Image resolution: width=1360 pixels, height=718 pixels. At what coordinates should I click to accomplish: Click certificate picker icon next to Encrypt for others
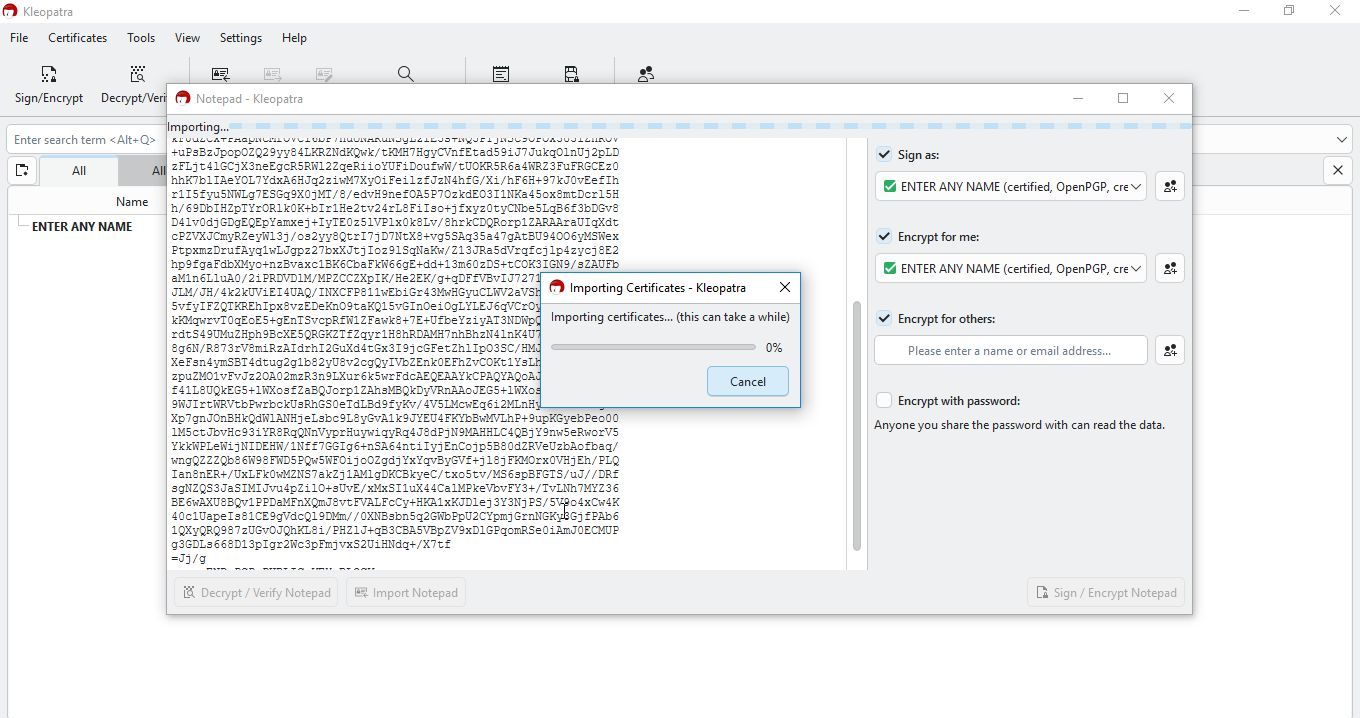pyautogui.click(x=1170, y=350)
